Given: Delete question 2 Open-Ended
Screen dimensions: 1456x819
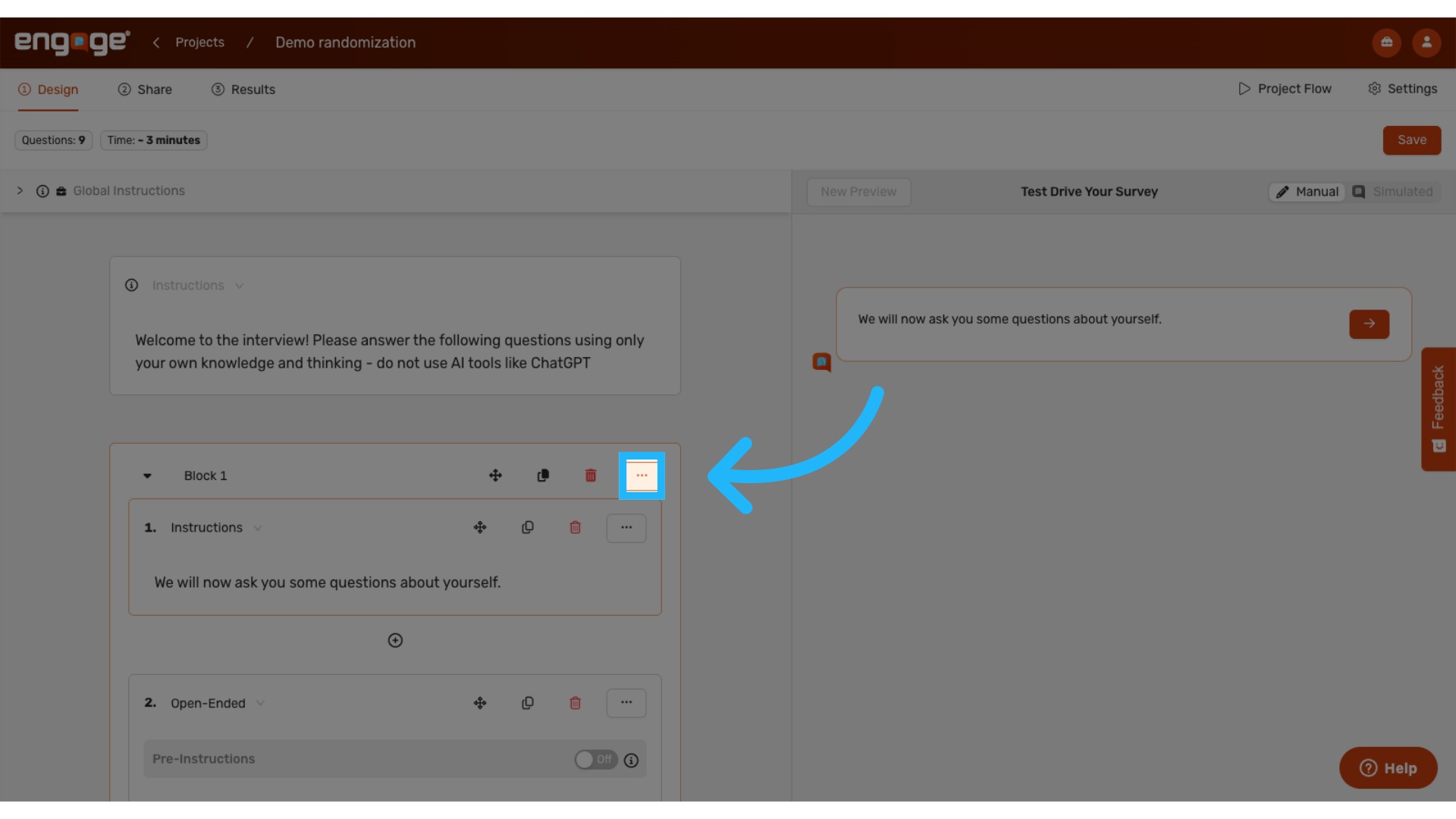Looking at the screenshot, I should pos(576,703).
